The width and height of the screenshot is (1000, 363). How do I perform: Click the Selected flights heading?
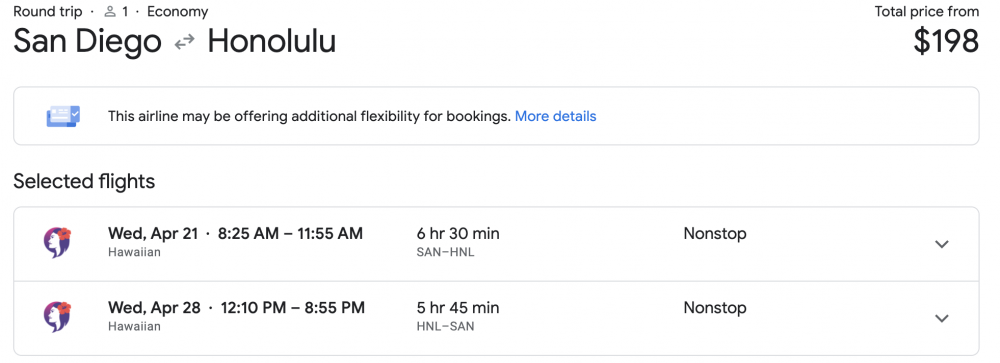84,181
